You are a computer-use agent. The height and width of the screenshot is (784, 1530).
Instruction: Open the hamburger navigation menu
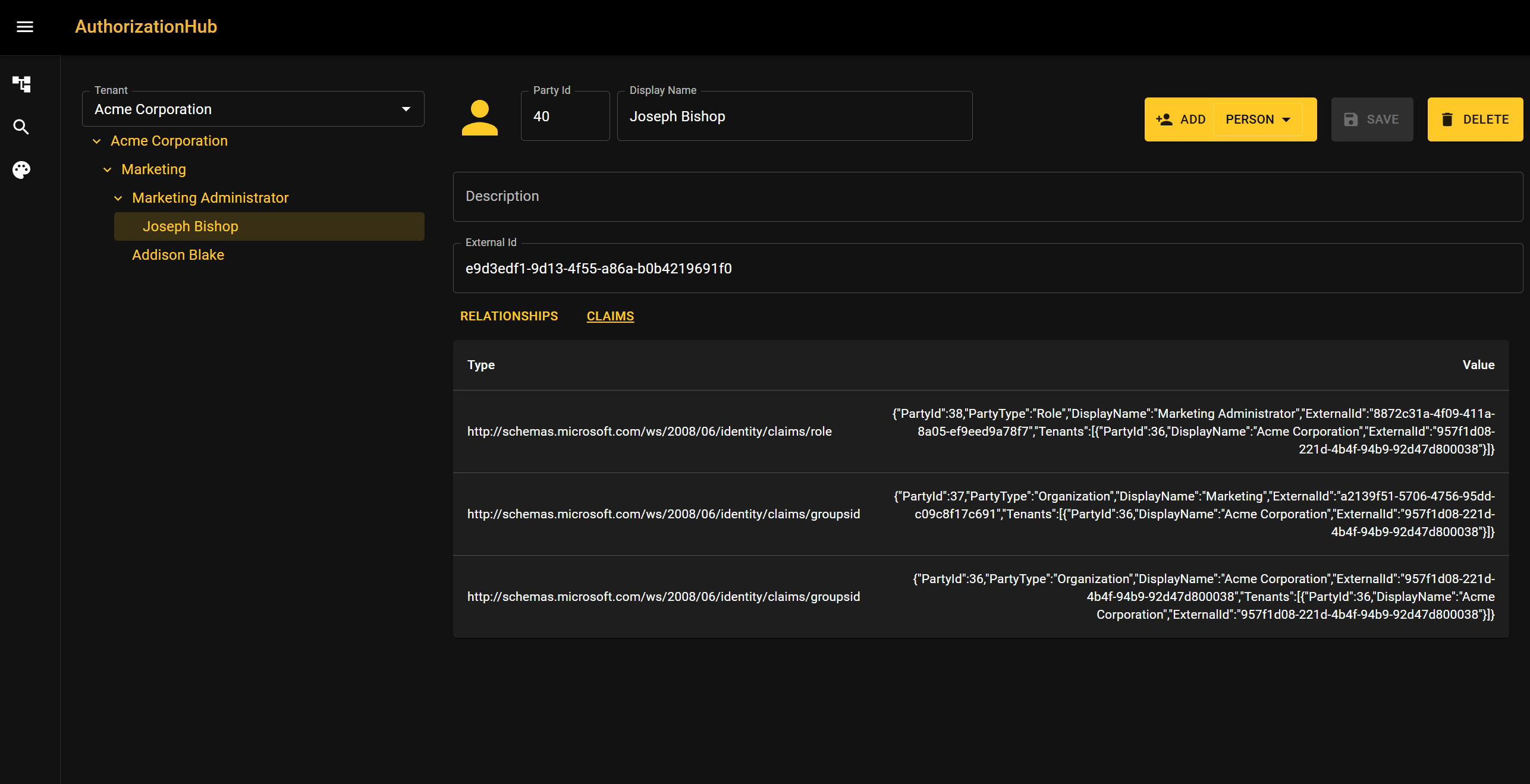click(x=24, y=27)
